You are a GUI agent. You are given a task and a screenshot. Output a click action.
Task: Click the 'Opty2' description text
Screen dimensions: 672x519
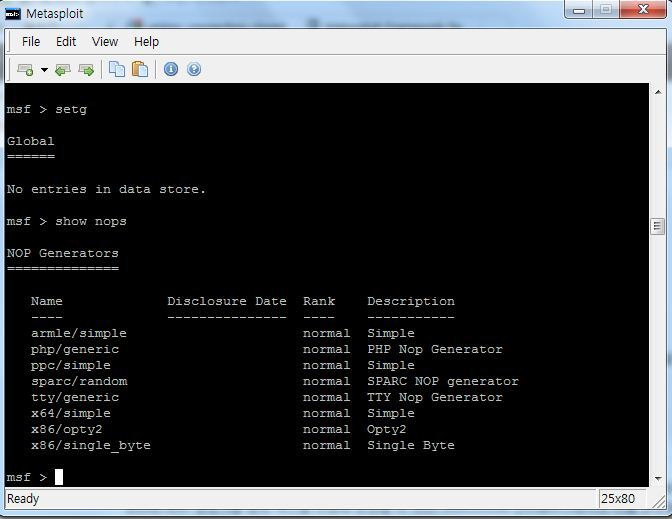tap(387, 429)
